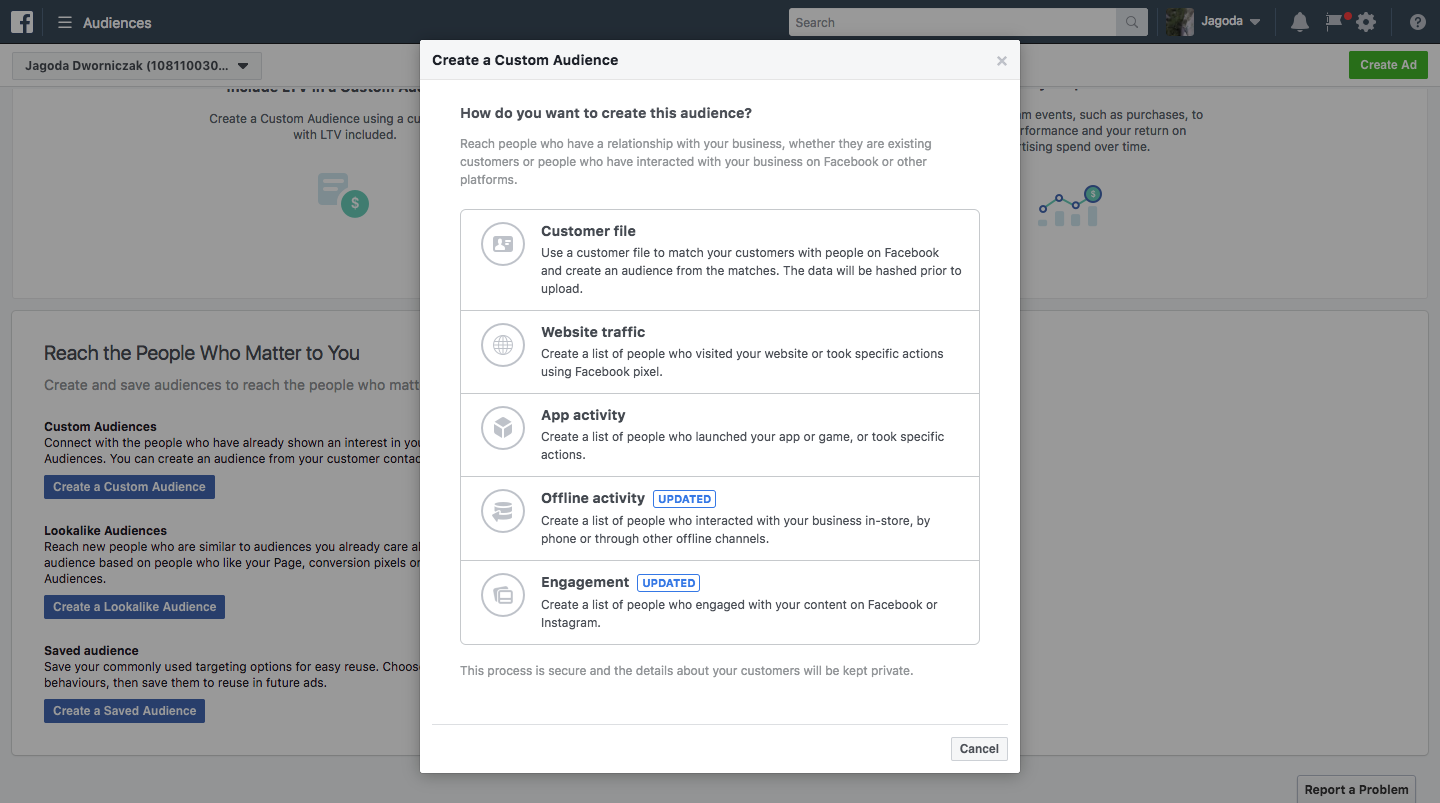
Task: Open the settings gear icon
Action: coord(1366,22)
